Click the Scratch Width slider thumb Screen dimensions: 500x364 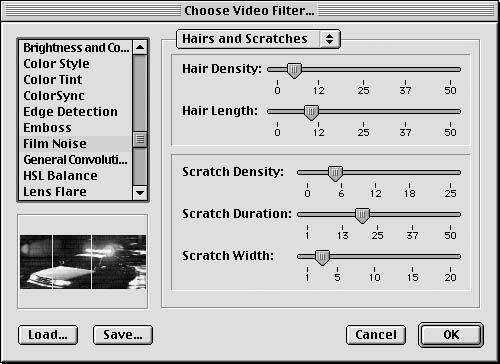[x=322, y=258]
